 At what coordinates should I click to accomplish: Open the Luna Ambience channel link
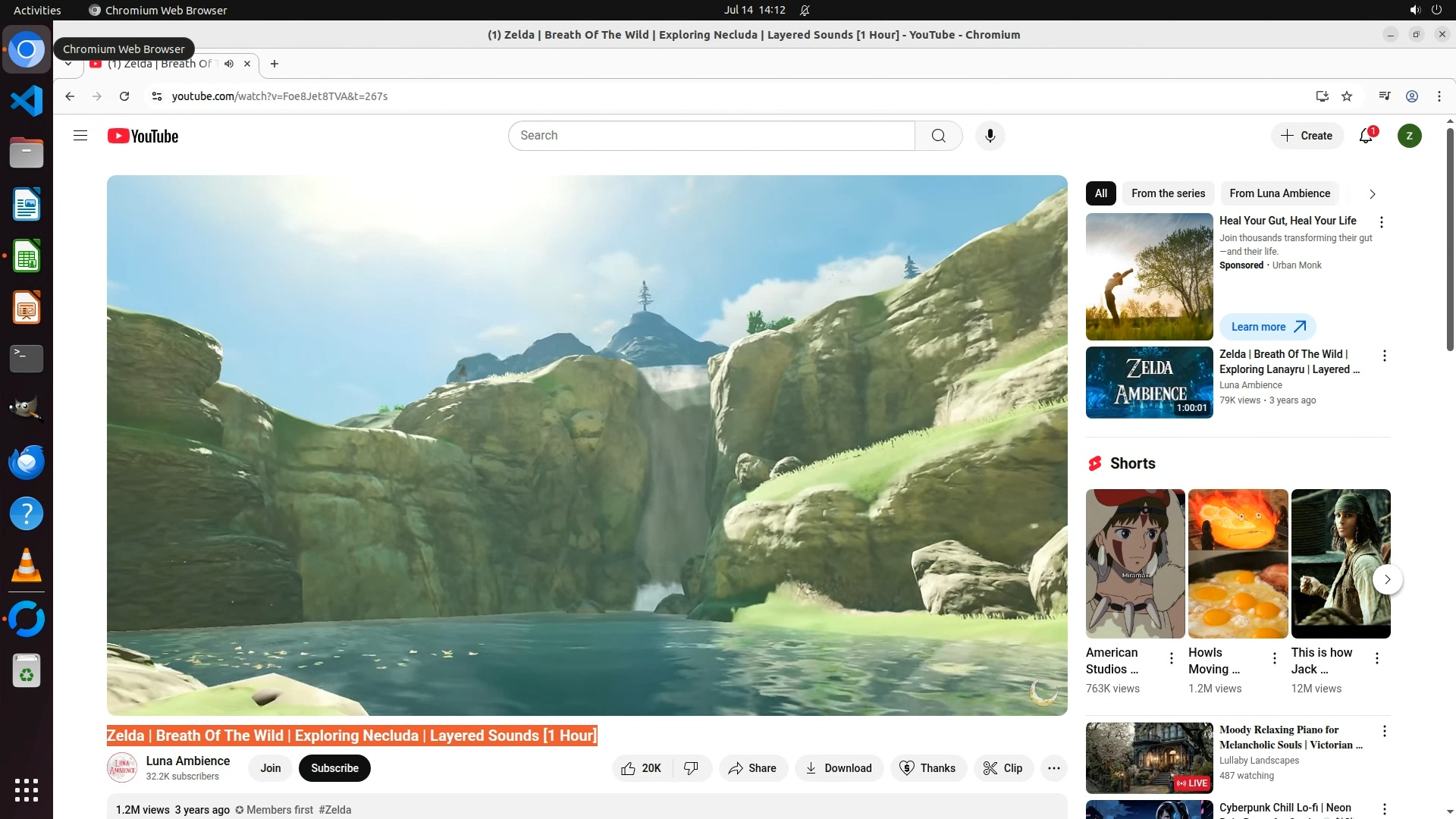pos(187,761)
